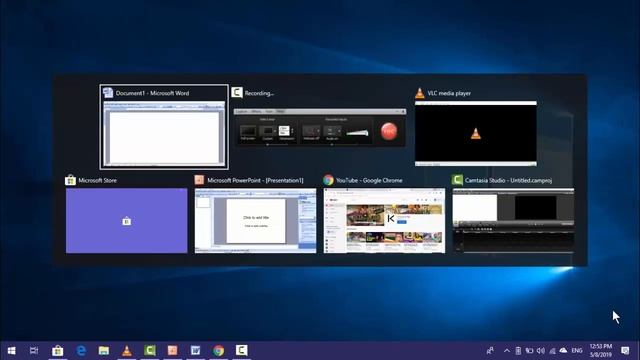Click the Word icon in the taskbar
The height and width of the screenshot is (360, 640).
(x=196, y=351)
